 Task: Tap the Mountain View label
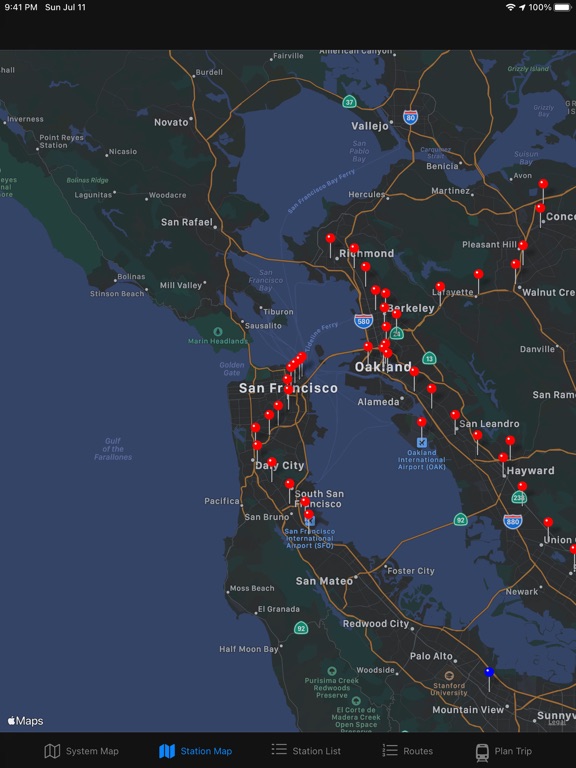click(x=468, y=710)
